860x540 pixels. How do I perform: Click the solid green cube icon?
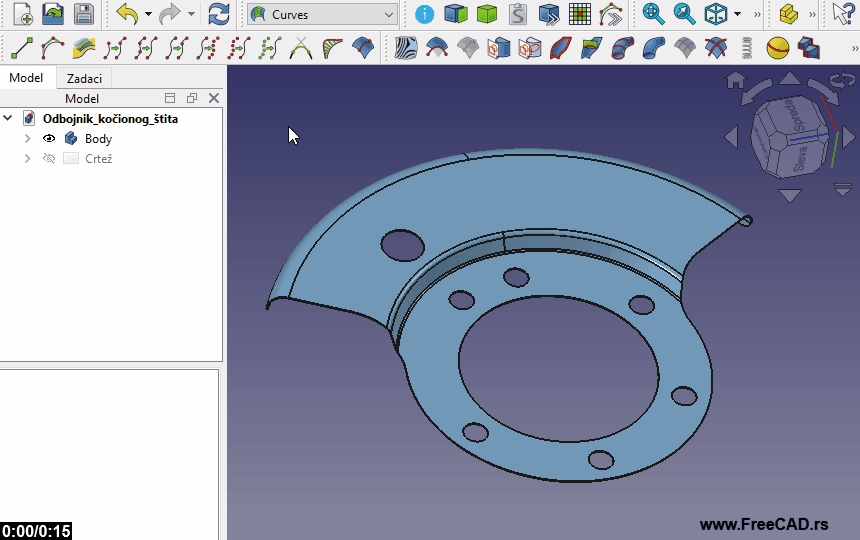[486, 14]
